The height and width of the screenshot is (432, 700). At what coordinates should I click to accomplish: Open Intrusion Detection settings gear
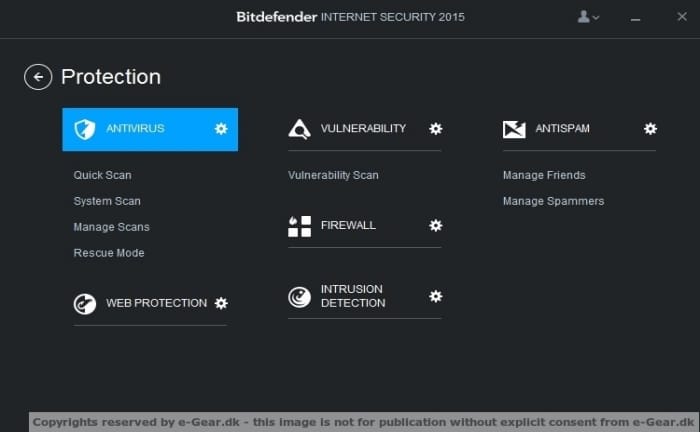(x=435, y=296)
